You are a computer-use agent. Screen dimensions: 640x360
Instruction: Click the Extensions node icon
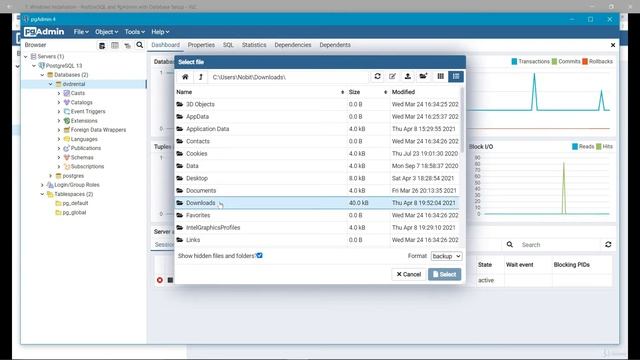(67, 121)
